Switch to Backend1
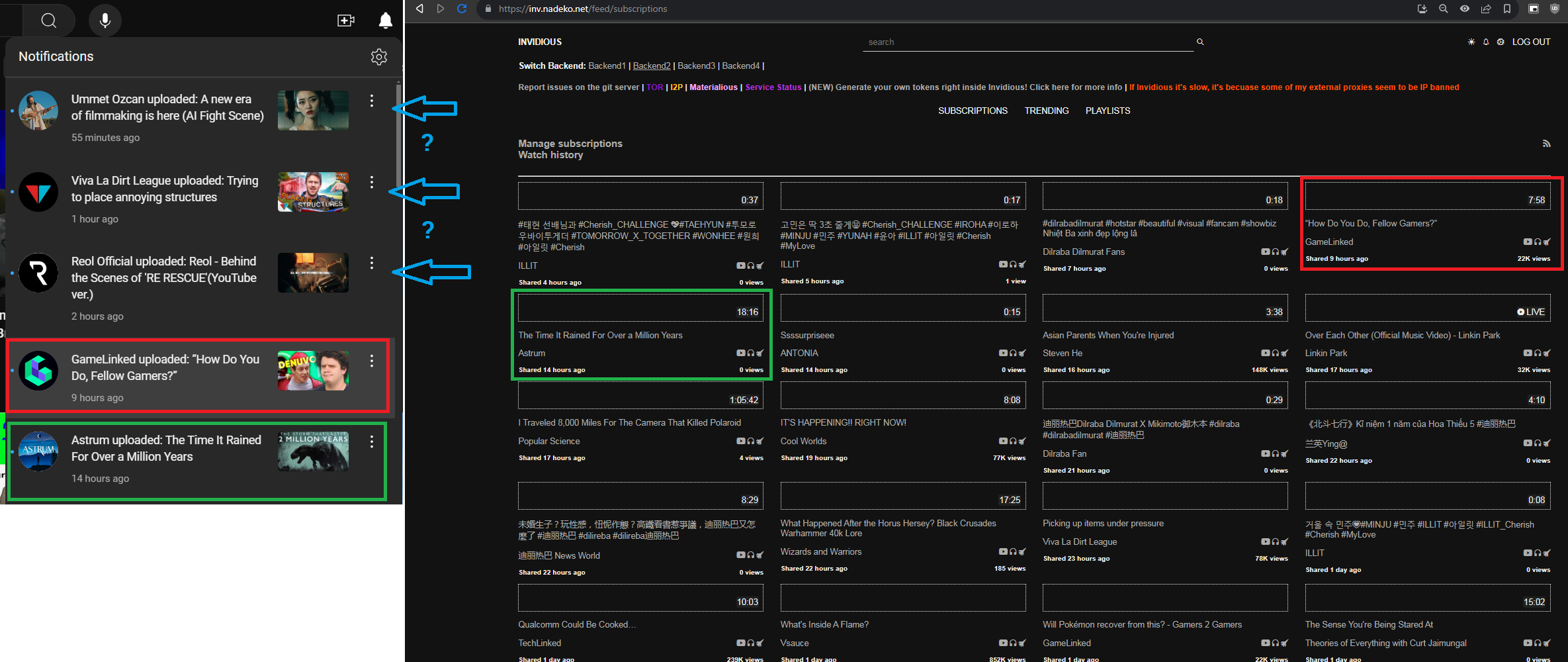The height and width of the screenshot is (662, 1568). click(x=607, y=66)
